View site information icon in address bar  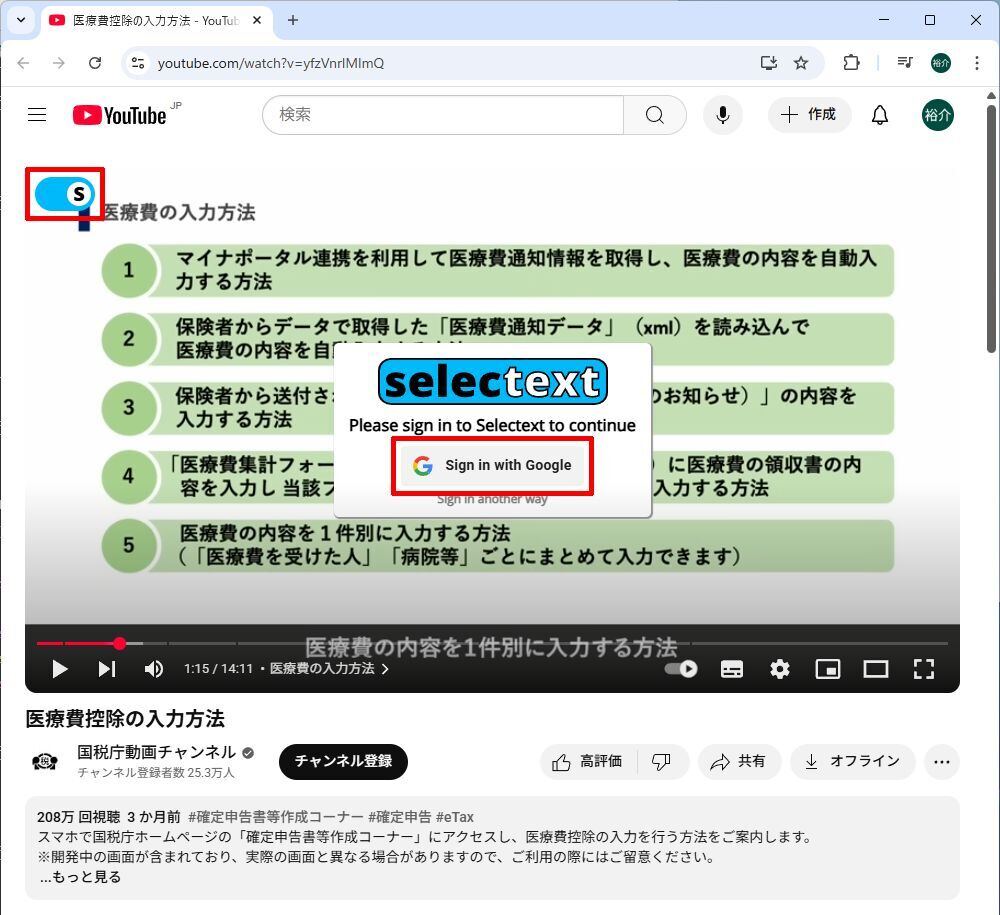click(x=138, y=62)
